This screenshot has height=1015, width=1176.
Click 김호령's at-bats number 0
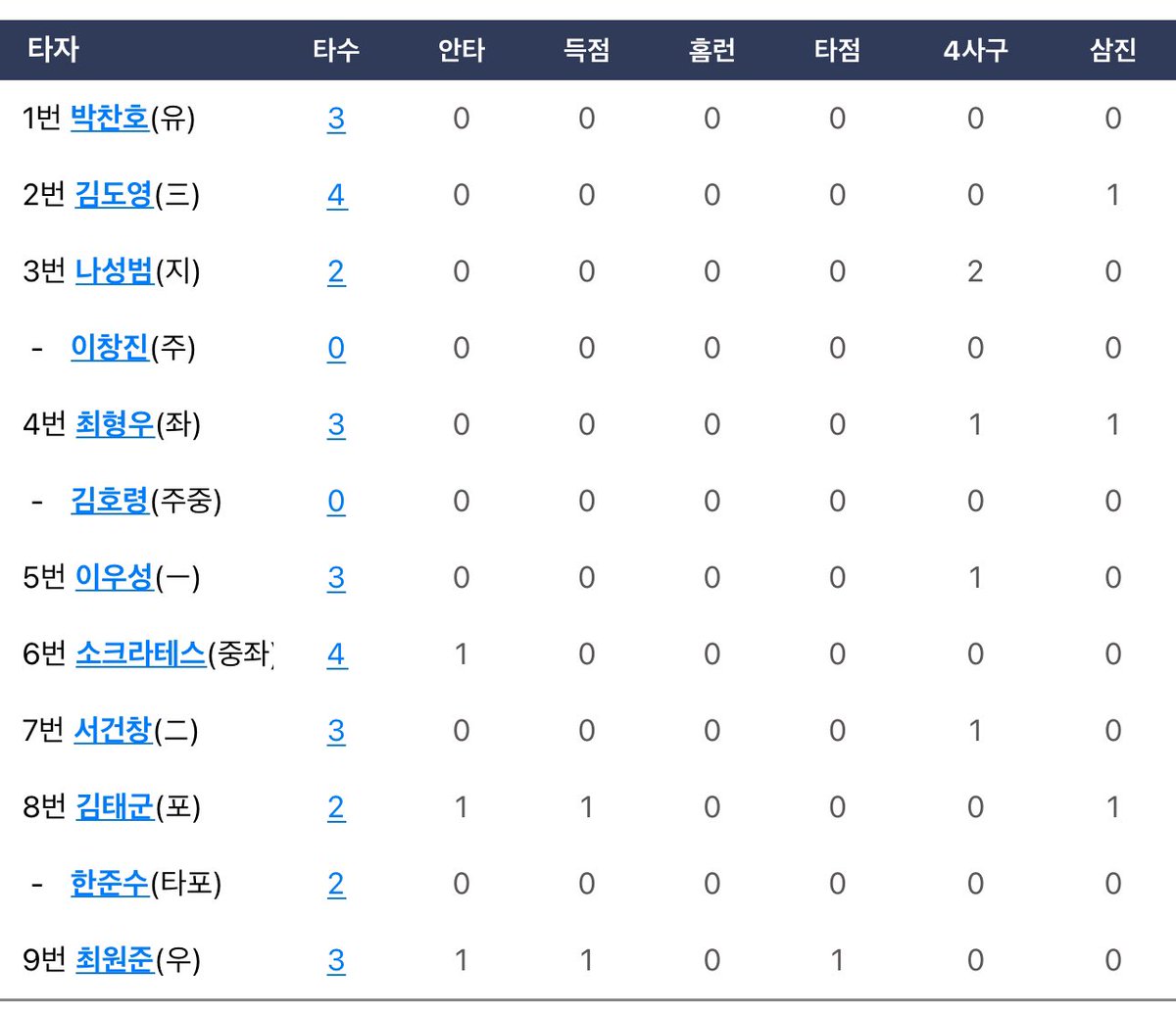coord(336,502)
